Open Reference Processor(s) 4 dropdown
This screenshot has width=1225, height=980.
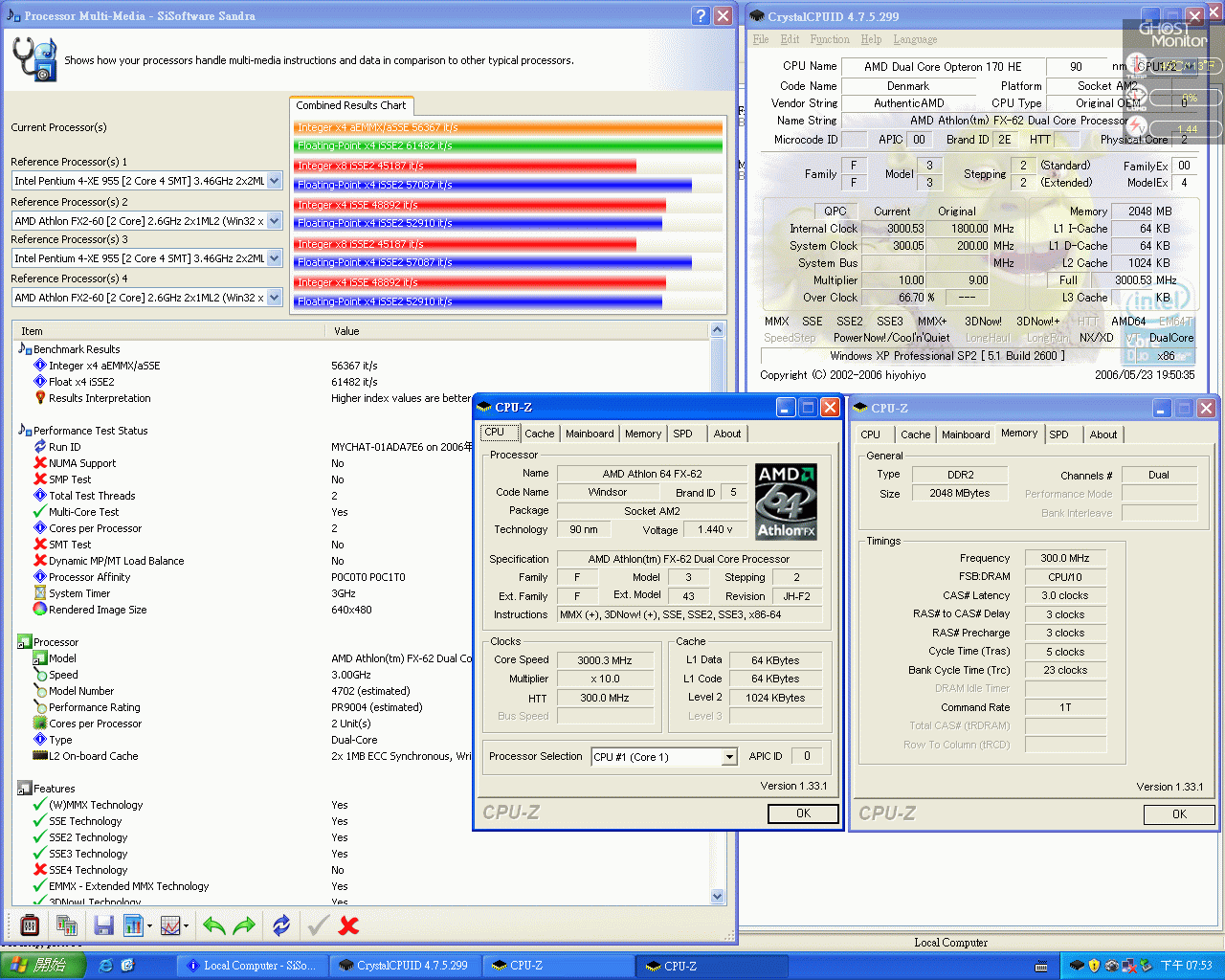[x=275, y=298]
